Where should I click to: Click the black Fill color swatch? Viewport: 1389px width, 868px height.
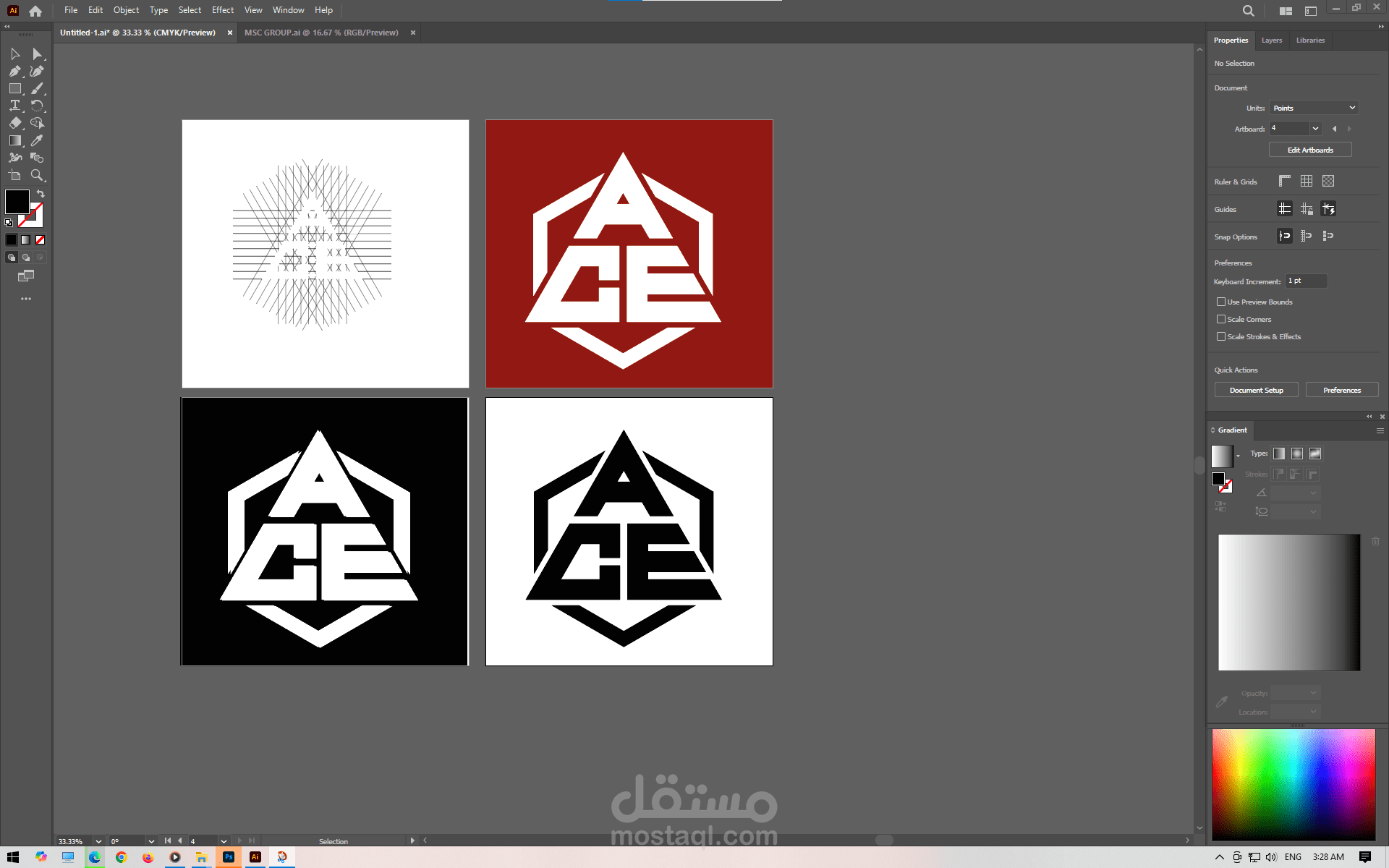point(17,201)
